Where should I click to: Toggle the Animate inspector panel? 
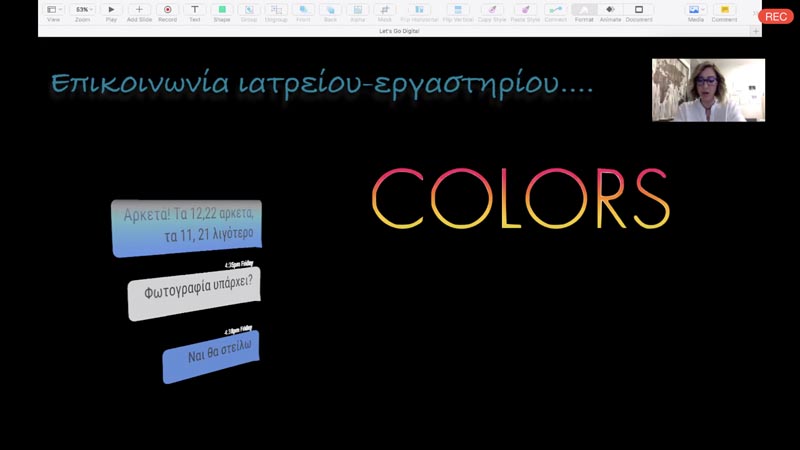pyautogui.click(x=610, y=10)
